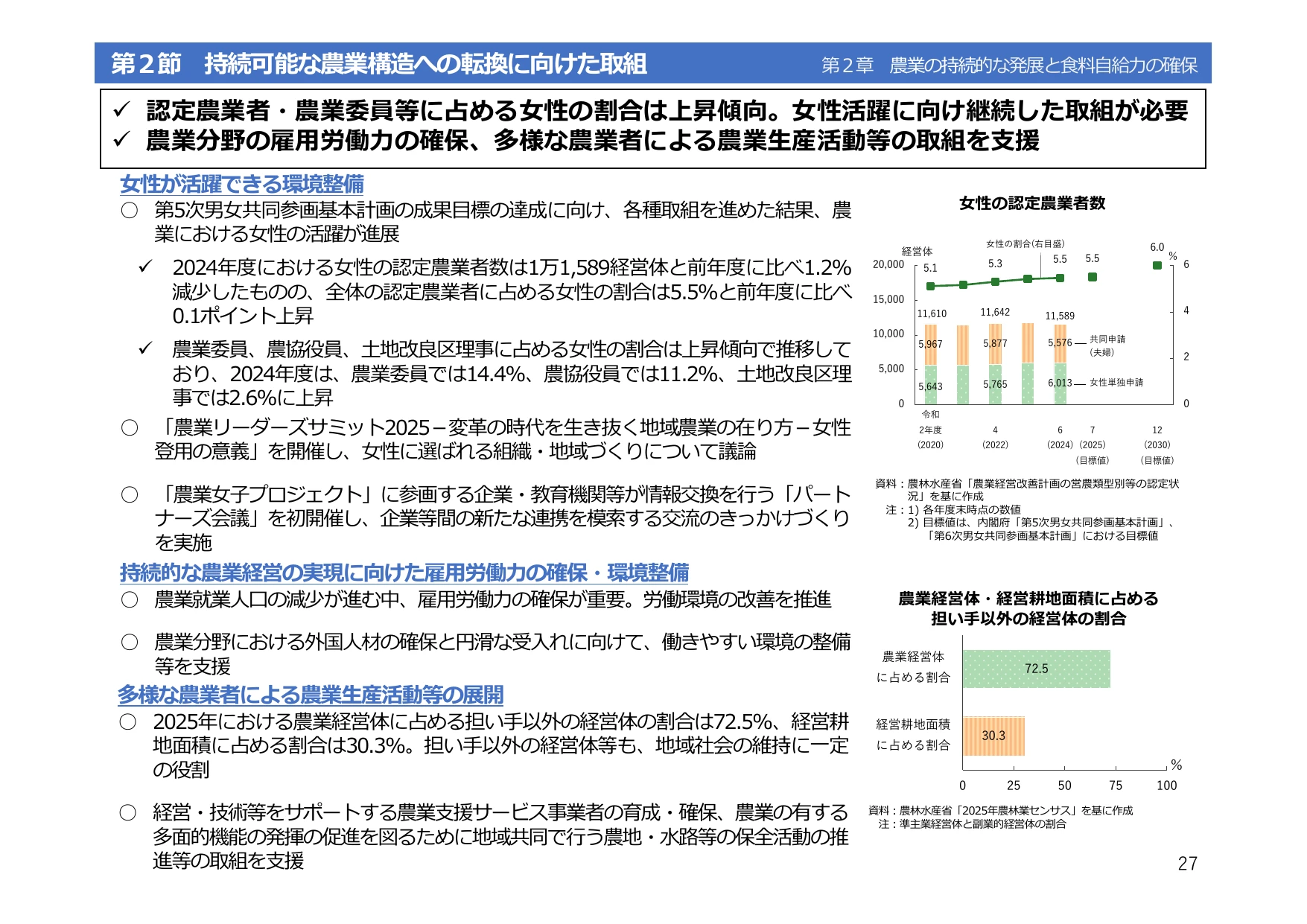Click circle bullet before 第5次男女共同参画基本計画
1307x924 pixels.
click(130, 211)
